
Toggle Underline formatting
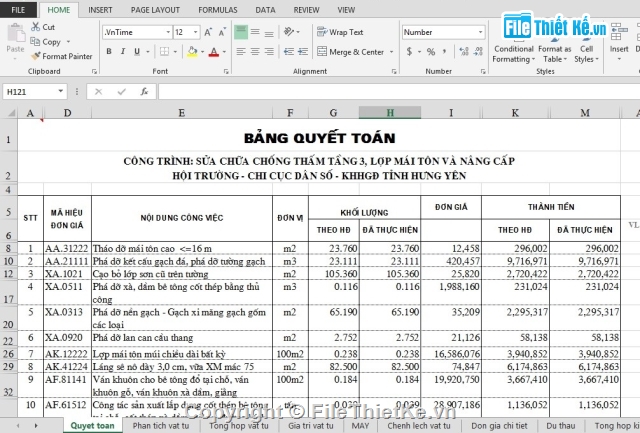pyautogui.click(x=137, y=52)
